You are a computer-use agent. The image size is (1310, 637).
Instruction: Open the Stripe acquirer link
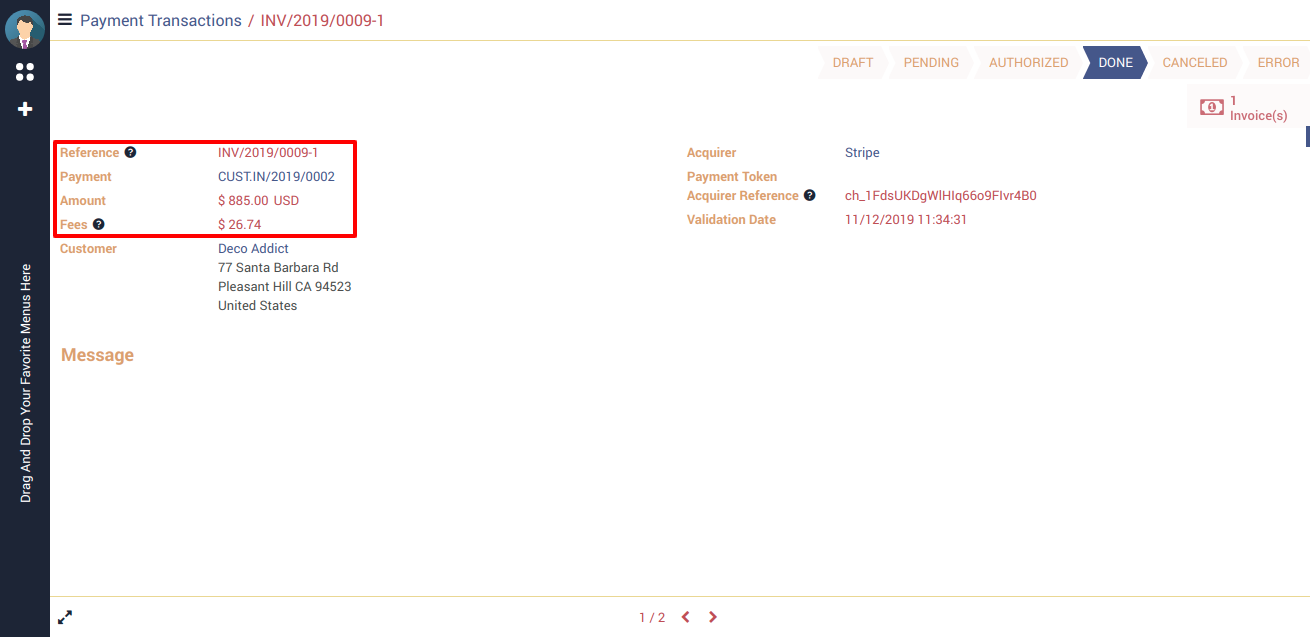(x=862, y=153)
